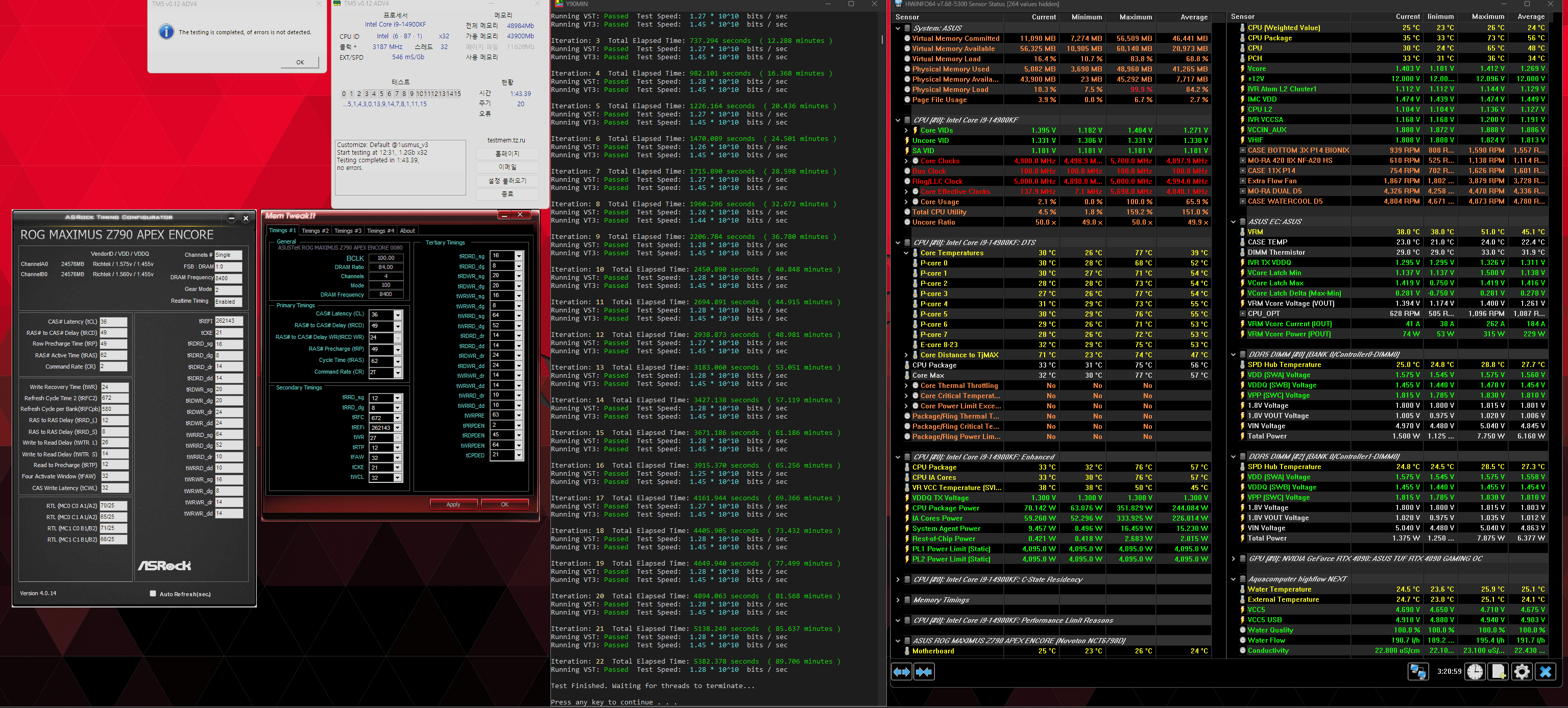The width and height of the screenshot is (1568, 708).
Task: Click the Y90MIN console title icon
Action: 559,4
